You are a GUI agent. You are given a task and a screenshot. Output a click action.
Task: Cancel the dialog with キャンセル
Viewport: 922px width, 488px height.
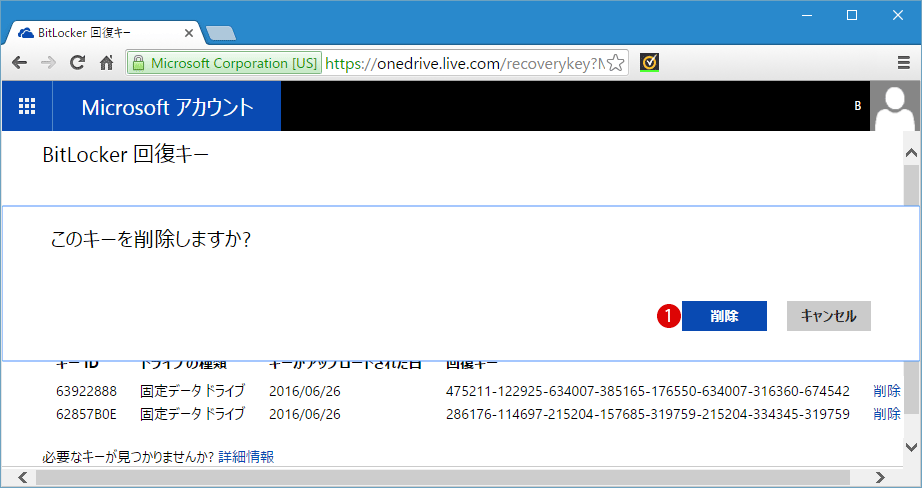(829, 316)
